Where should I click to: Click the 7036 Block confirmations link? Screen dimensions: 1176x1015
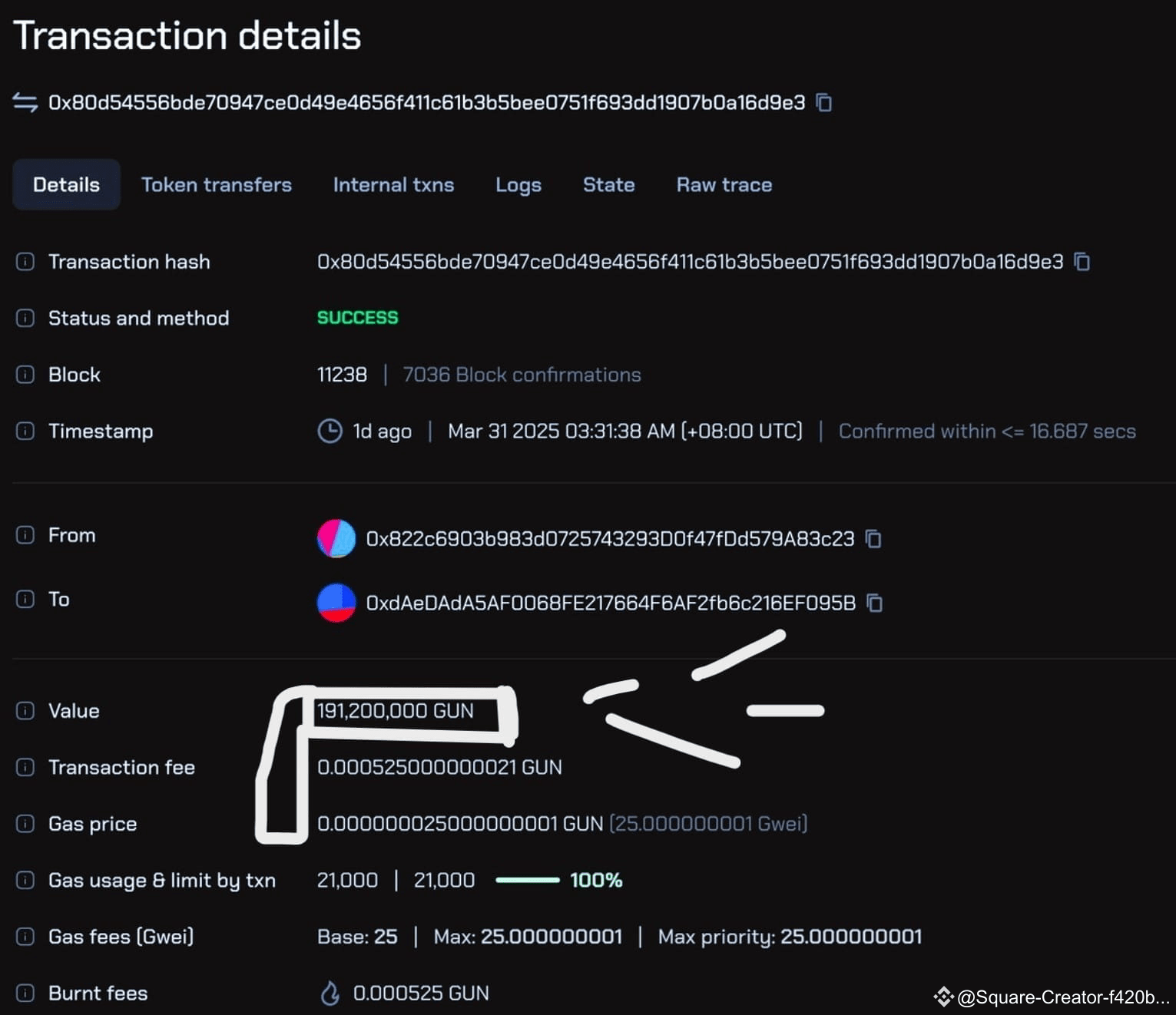pos(522,375)
